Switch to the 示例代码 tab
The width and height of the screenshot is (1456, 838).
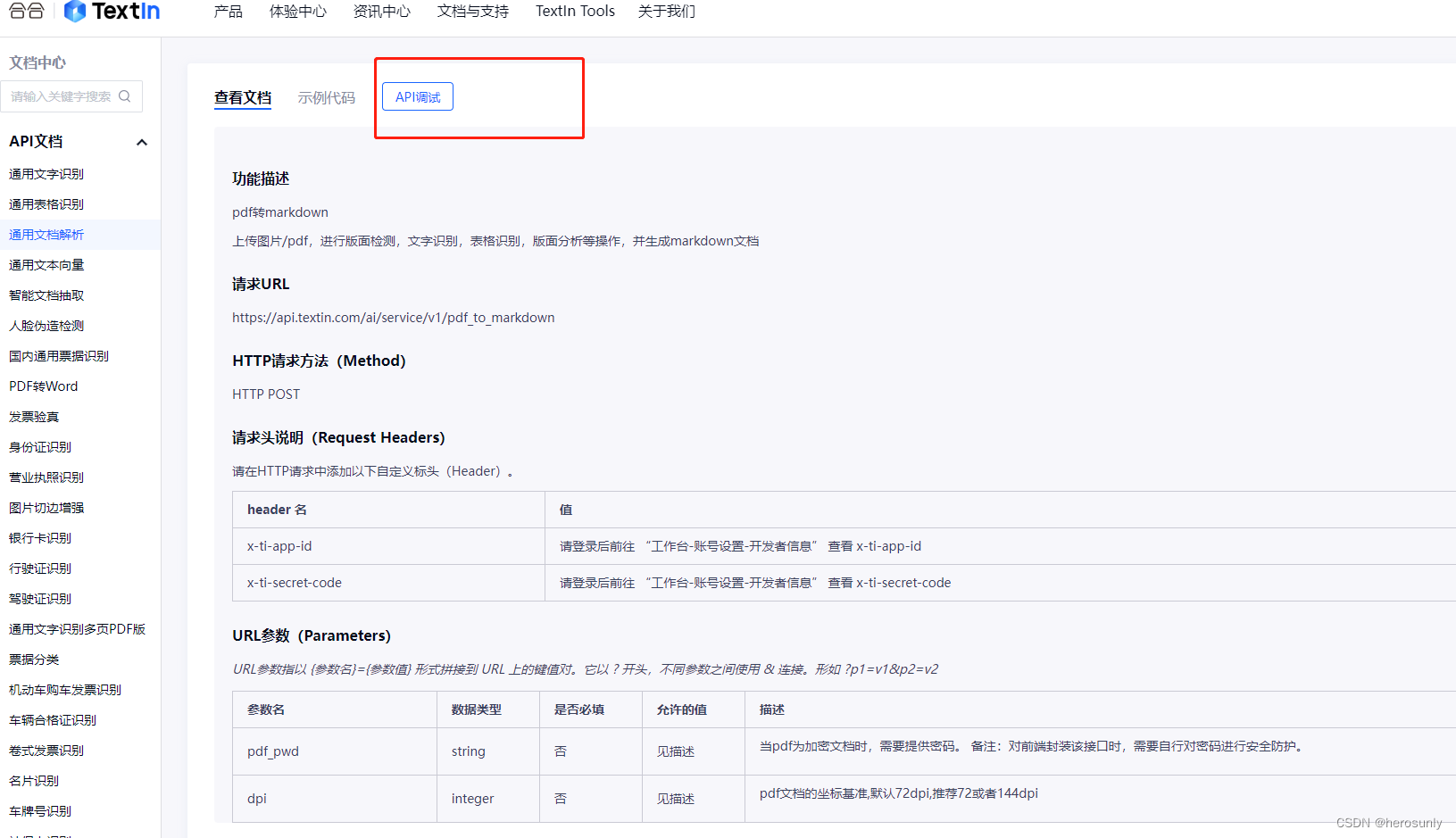pos(327,97)
